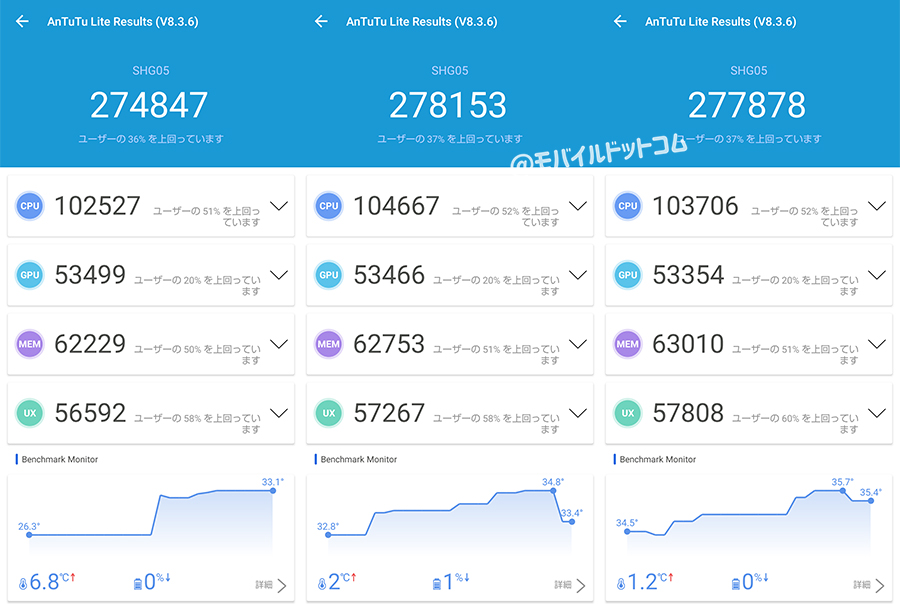Tap the GPU icon beside 53354
Viewport: 900px width, 604px height.
[627, 274]
